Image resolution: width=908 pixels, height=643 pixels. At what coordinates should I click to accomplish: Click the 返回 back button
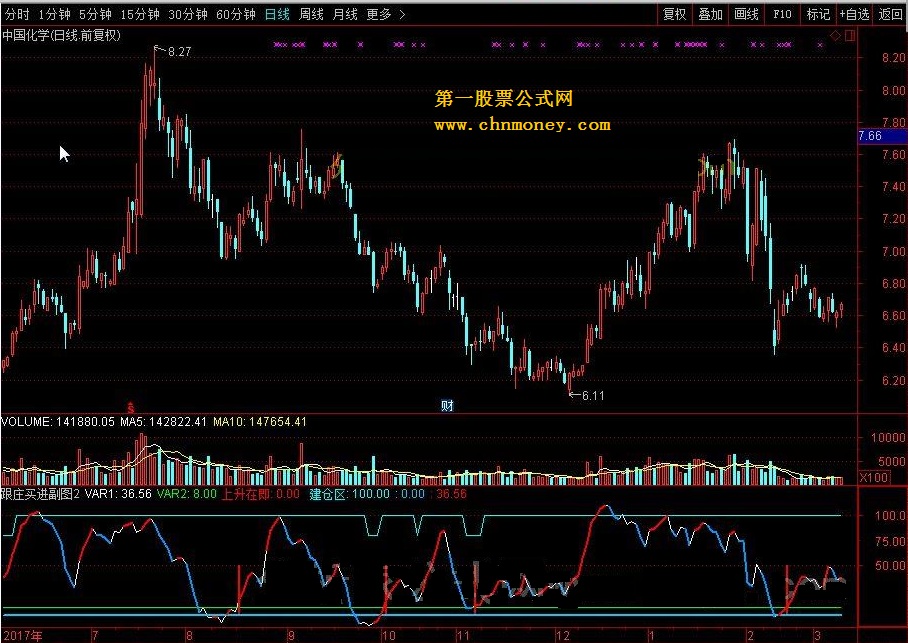tap(890, 14)
